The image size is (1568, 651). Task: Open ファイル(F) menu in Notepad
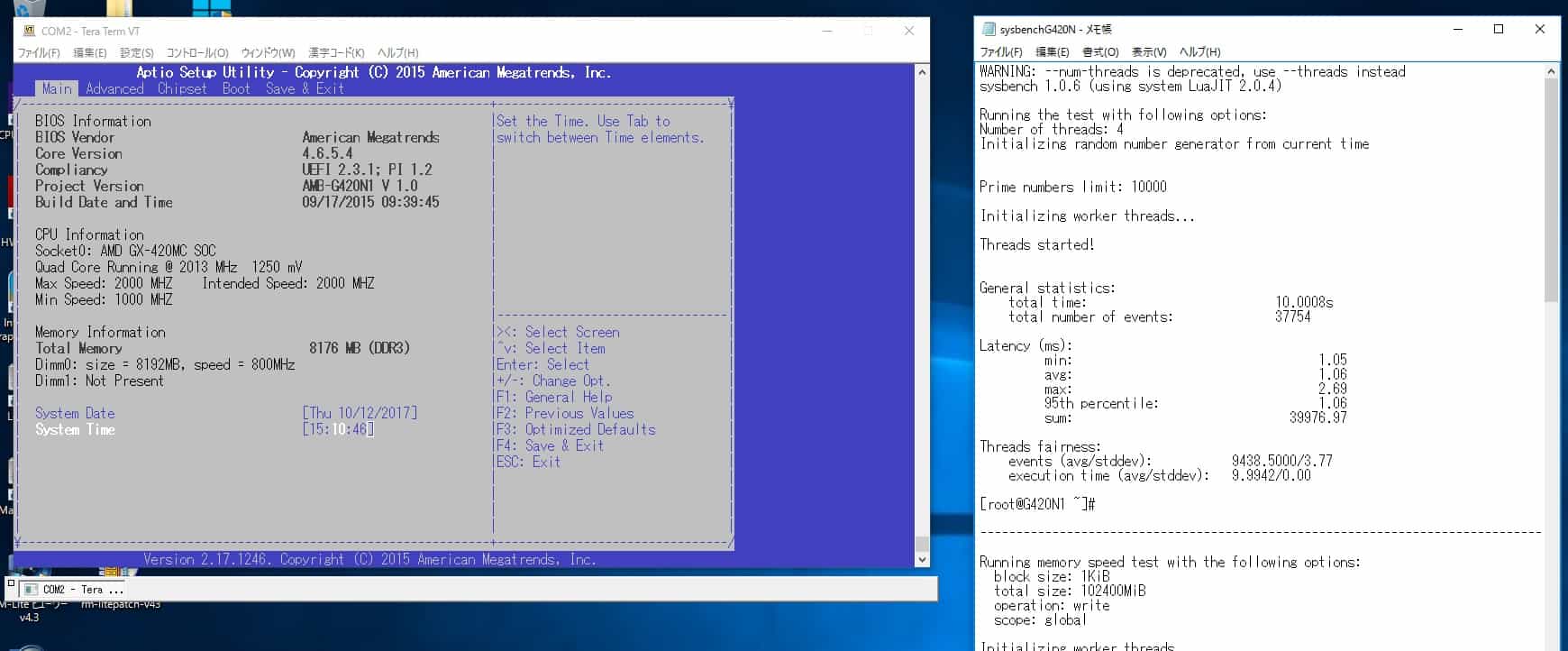pyautogui.click(x=1001, y=52)
